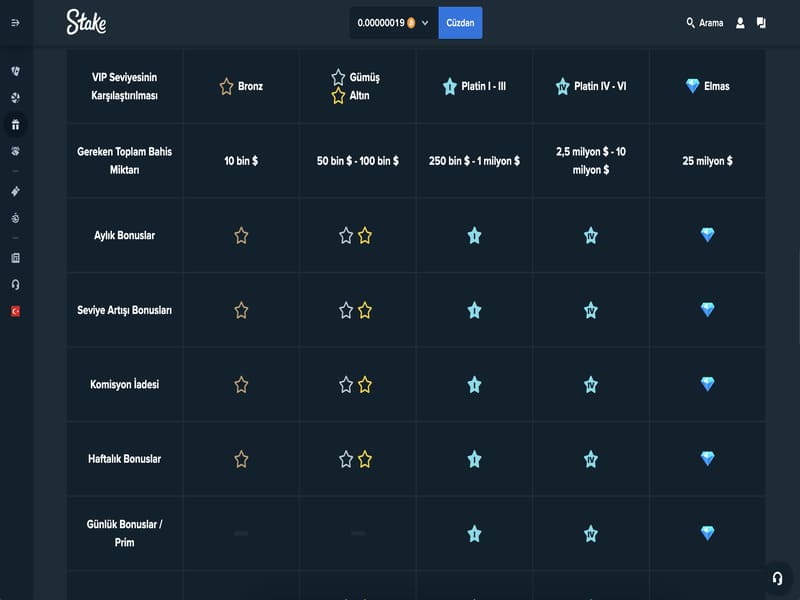Click the diamond icon in Aylık Bonuslar row
The image size is (800, 600).
707,235
